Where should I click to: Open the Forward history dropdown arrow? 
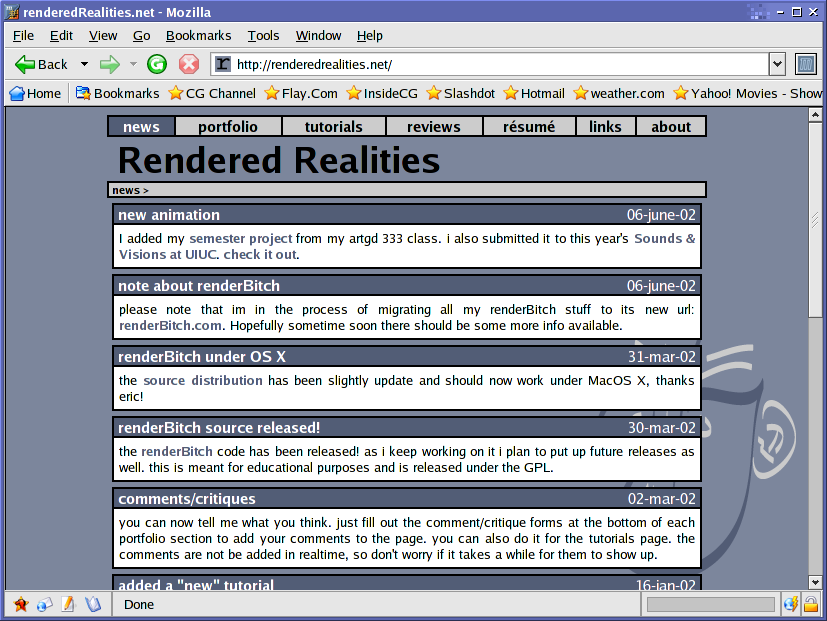pyautogui.click(x=133, y=64)
